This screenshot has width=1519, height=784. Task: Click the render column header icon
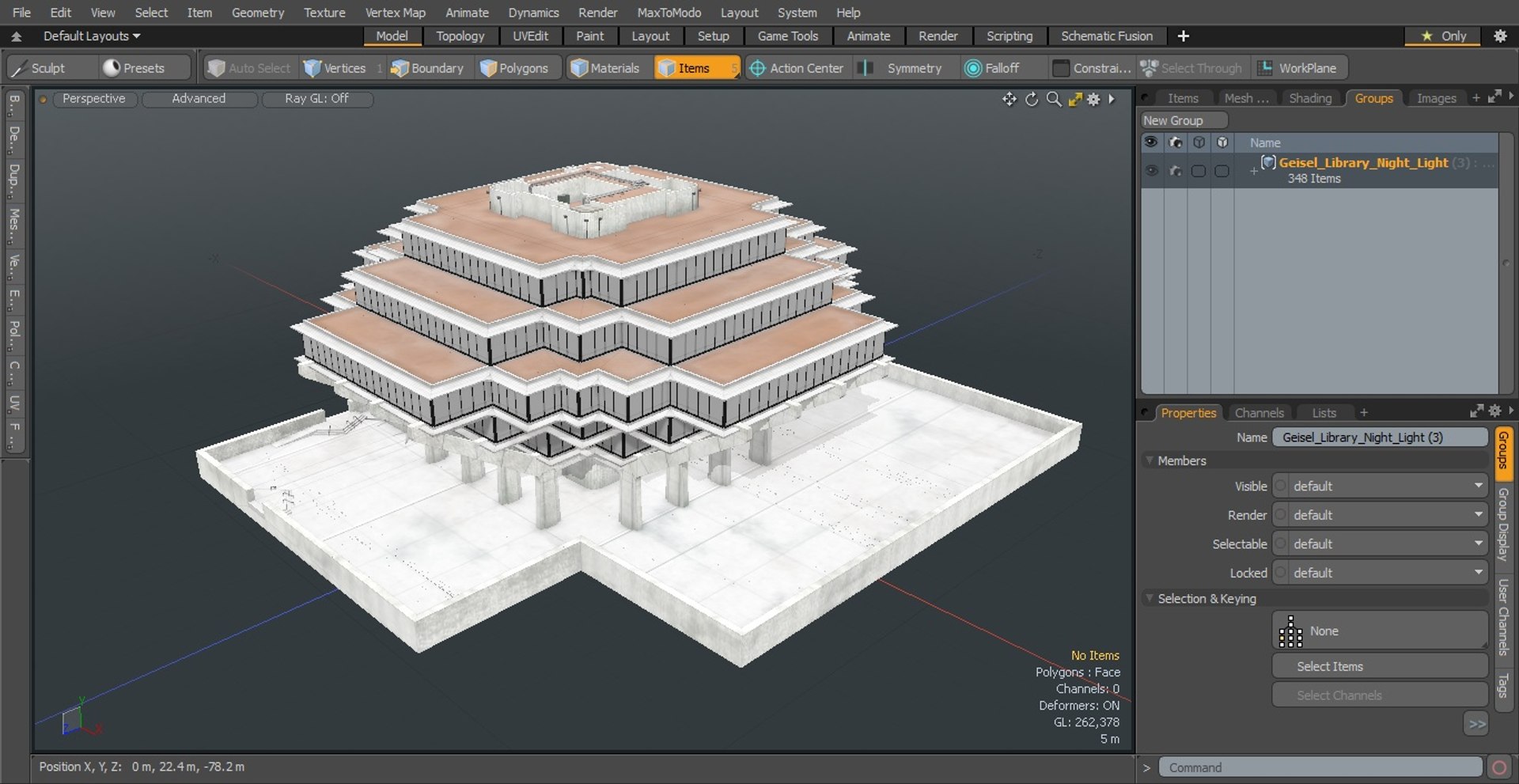1175,142
